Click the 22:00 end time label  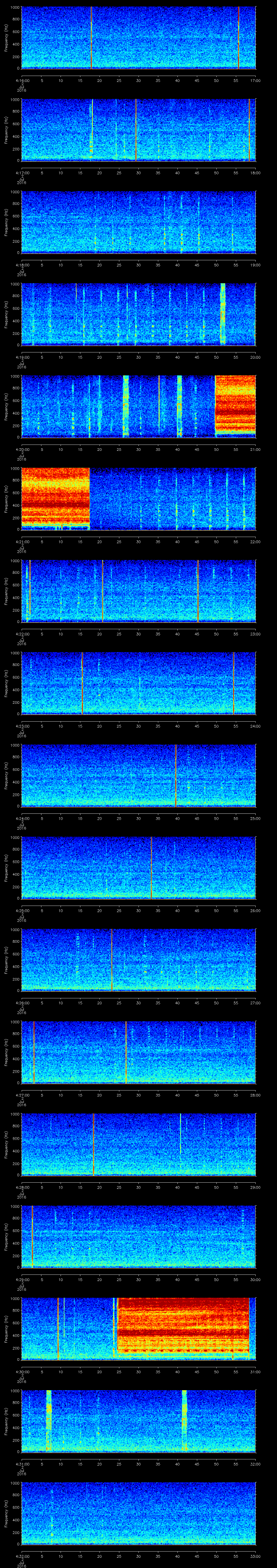point(255,542)
